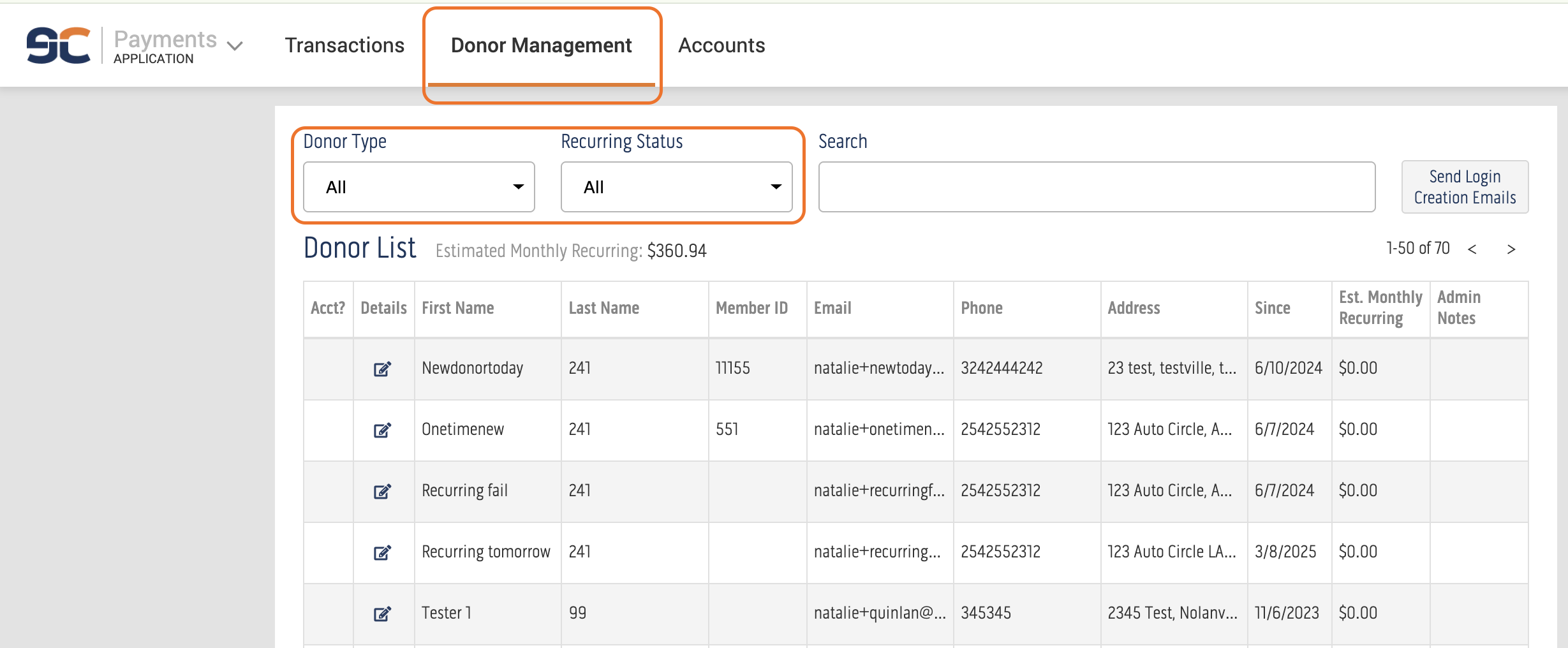Click into the Search field
1568x648 pixels.
(x=1096, y=187)
